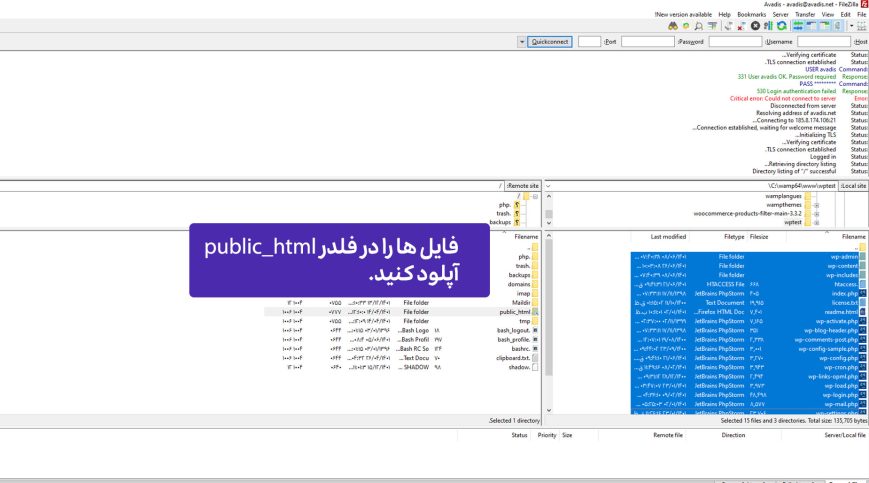Expand the woocommerce-products-filter-main folder node

(816, 213)
